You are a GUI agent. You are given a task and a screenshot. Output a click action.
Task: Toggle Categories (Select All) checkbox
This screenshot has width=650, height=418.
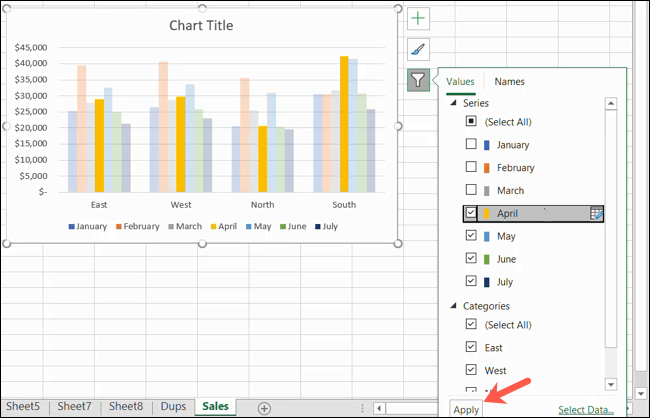pos(471,324)
